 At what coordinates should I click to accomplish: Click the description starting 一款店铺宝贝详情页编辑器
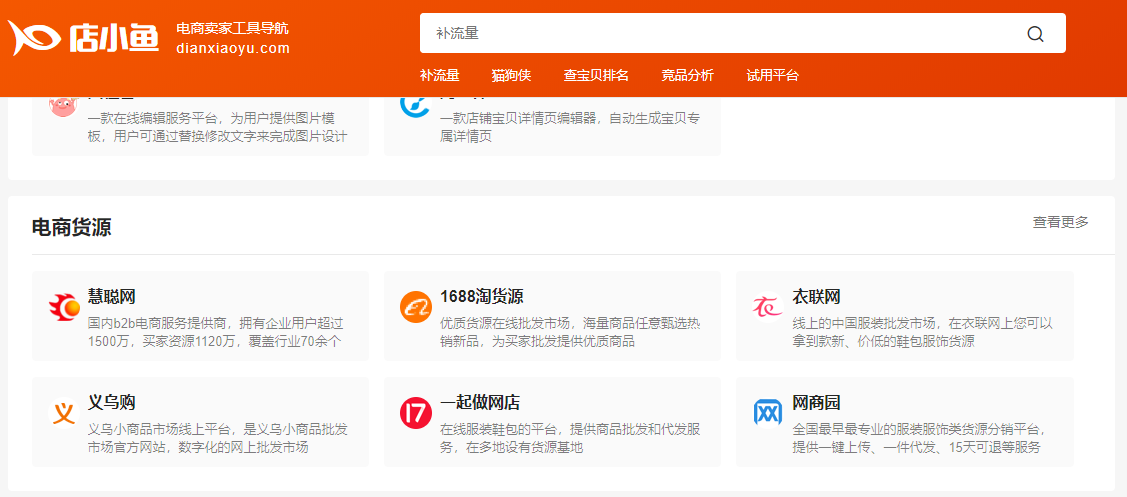click(570, 127)
